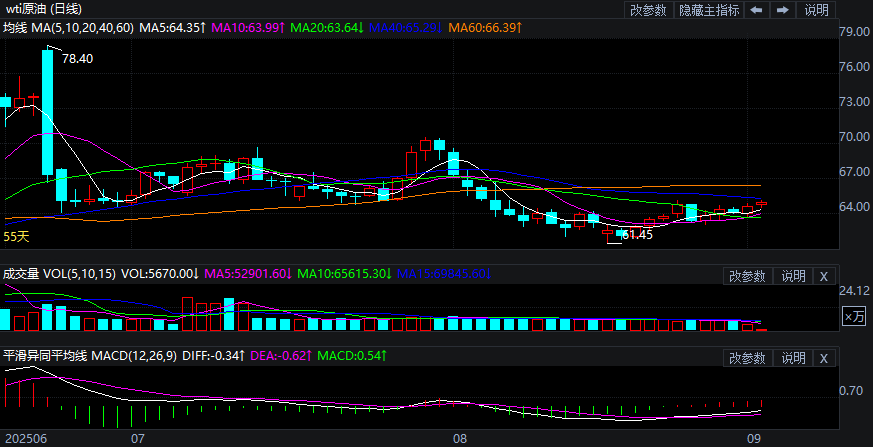Open 说明 in the volume panel

(792, 276)
